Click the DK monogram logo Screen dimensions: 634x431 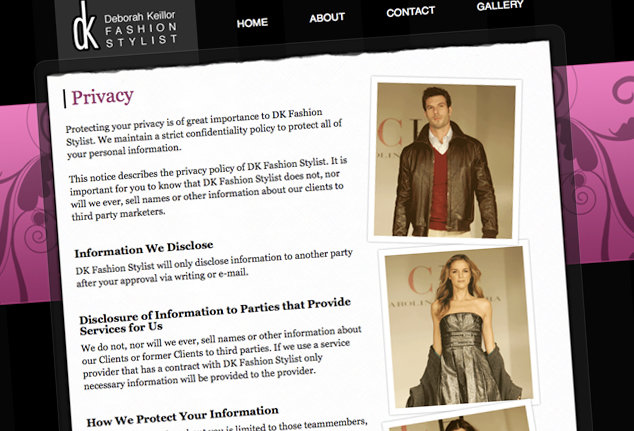tap(85, 26)
